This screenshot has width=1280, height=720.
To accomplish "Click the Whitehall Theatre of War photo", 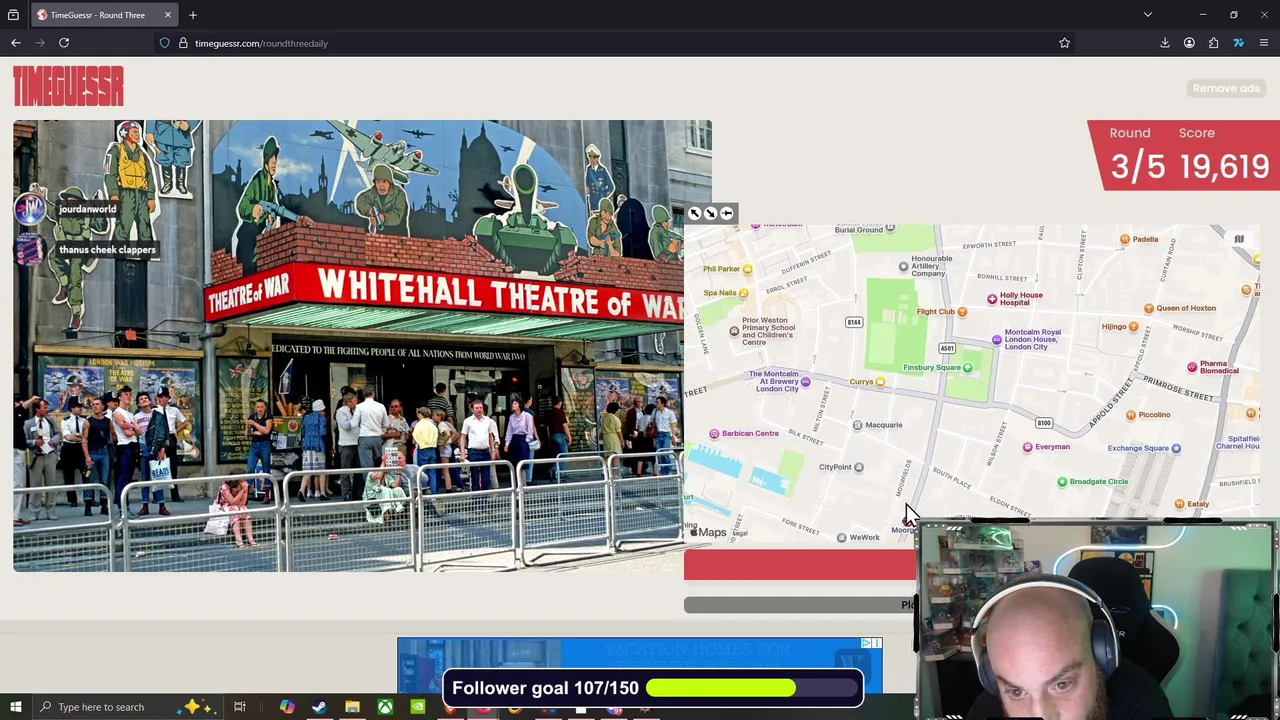I will [x=363, y=346].
